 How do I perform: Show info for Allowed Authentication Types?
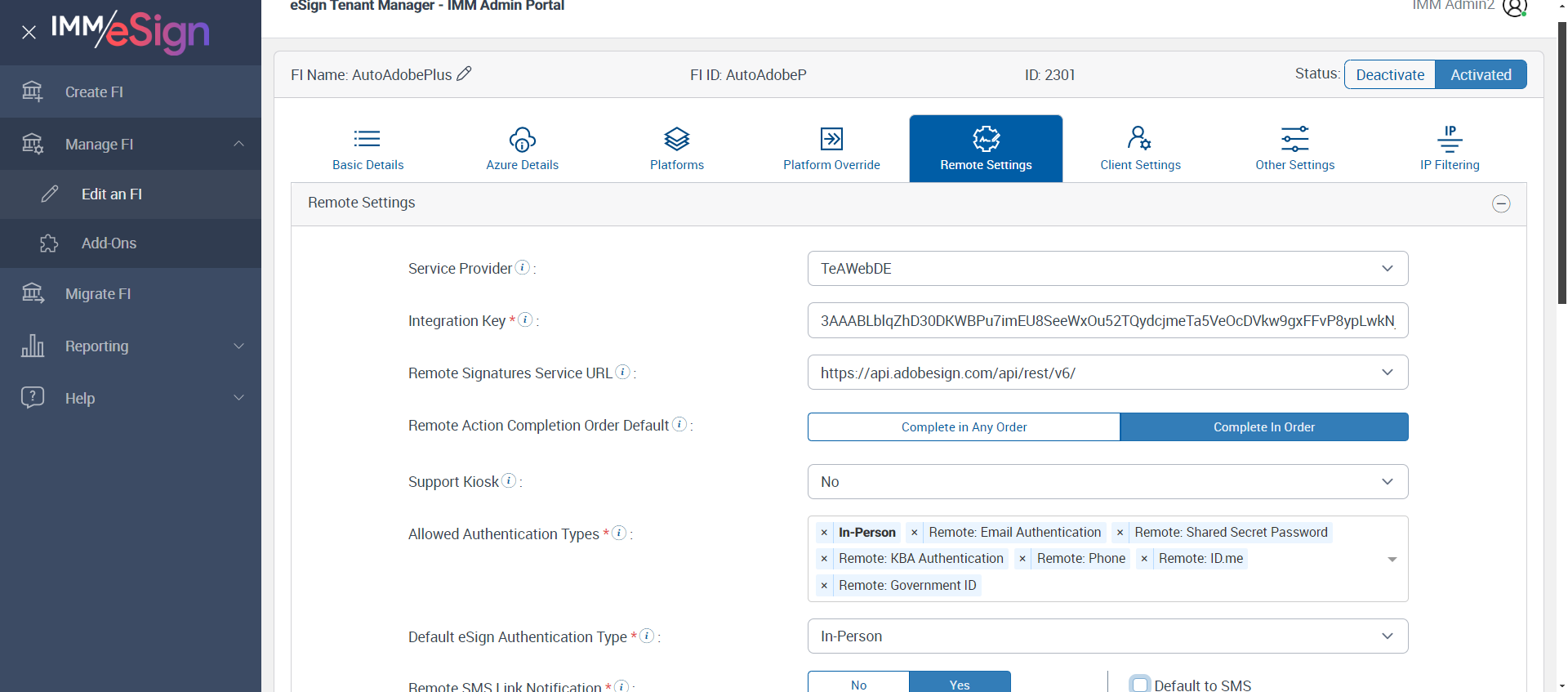[619, 533]
